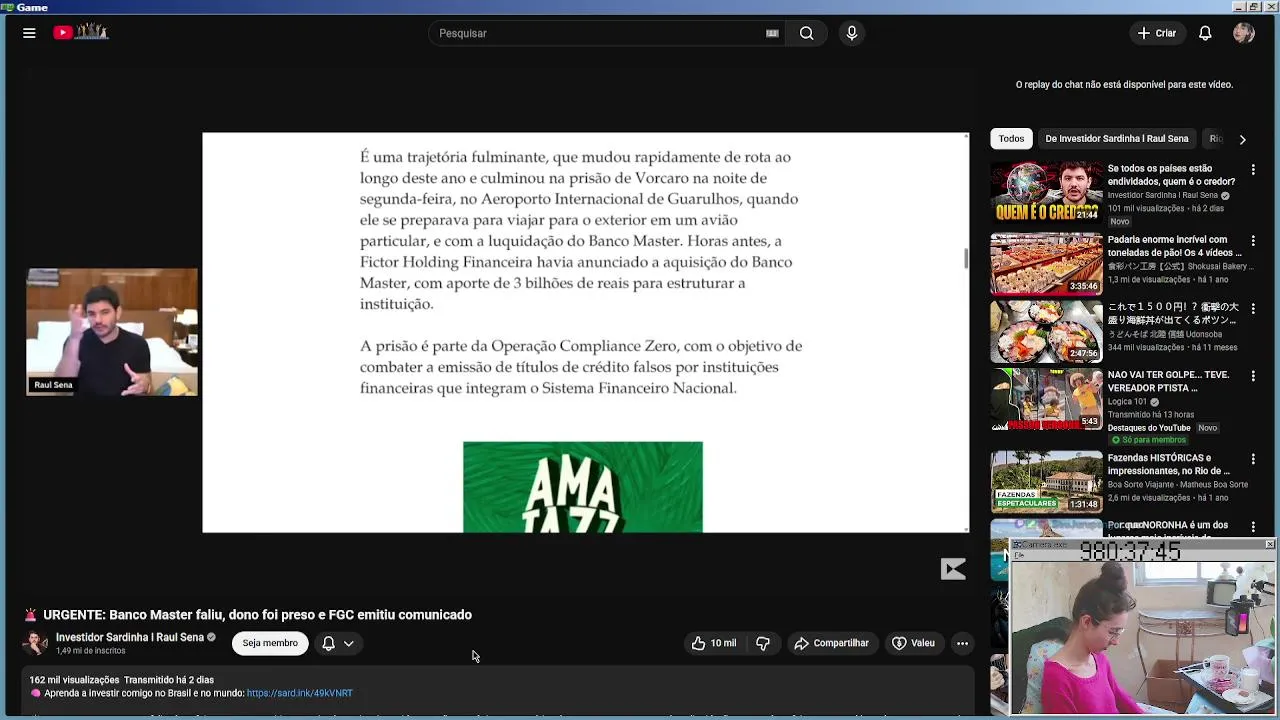Viewport: 1280px width, 720px height.
Task: Open the sard.link/49kVNRT link
Action: (300, 693)
